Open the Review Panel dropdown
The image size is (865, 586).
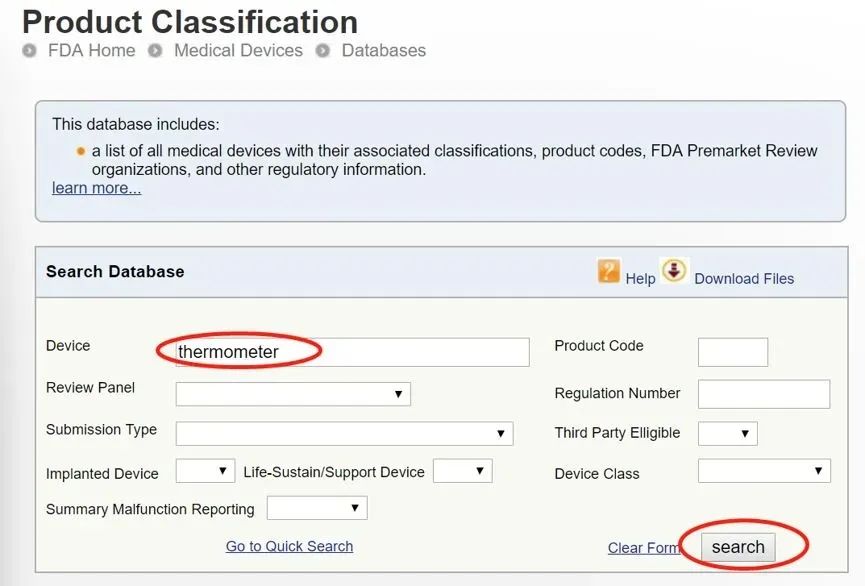point(293,394)
